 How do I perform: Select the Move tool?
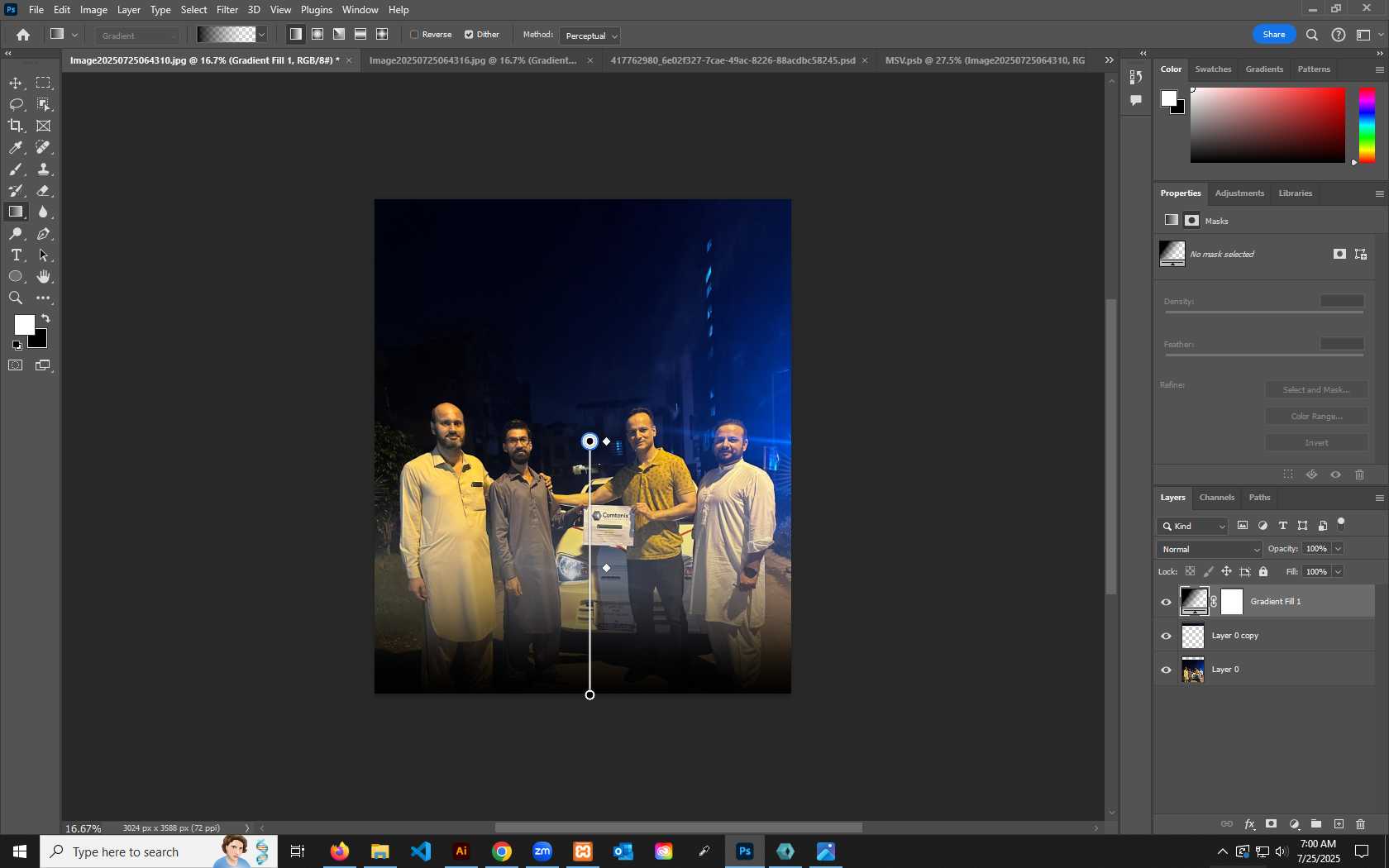(16, 83)
